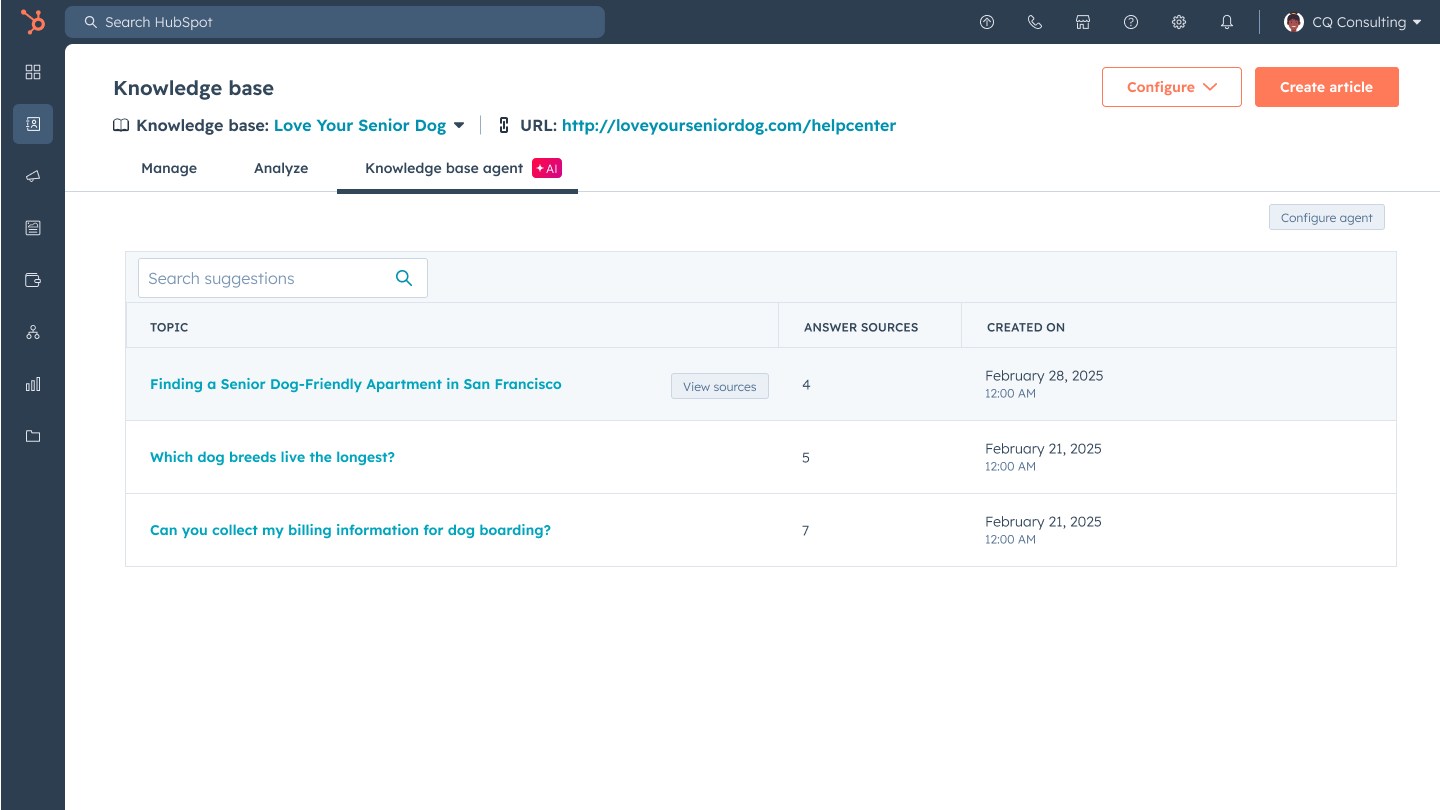This screenshot has width=1440, height=810.
Task: Open the Notifications bell icon
Action: 1227,22
